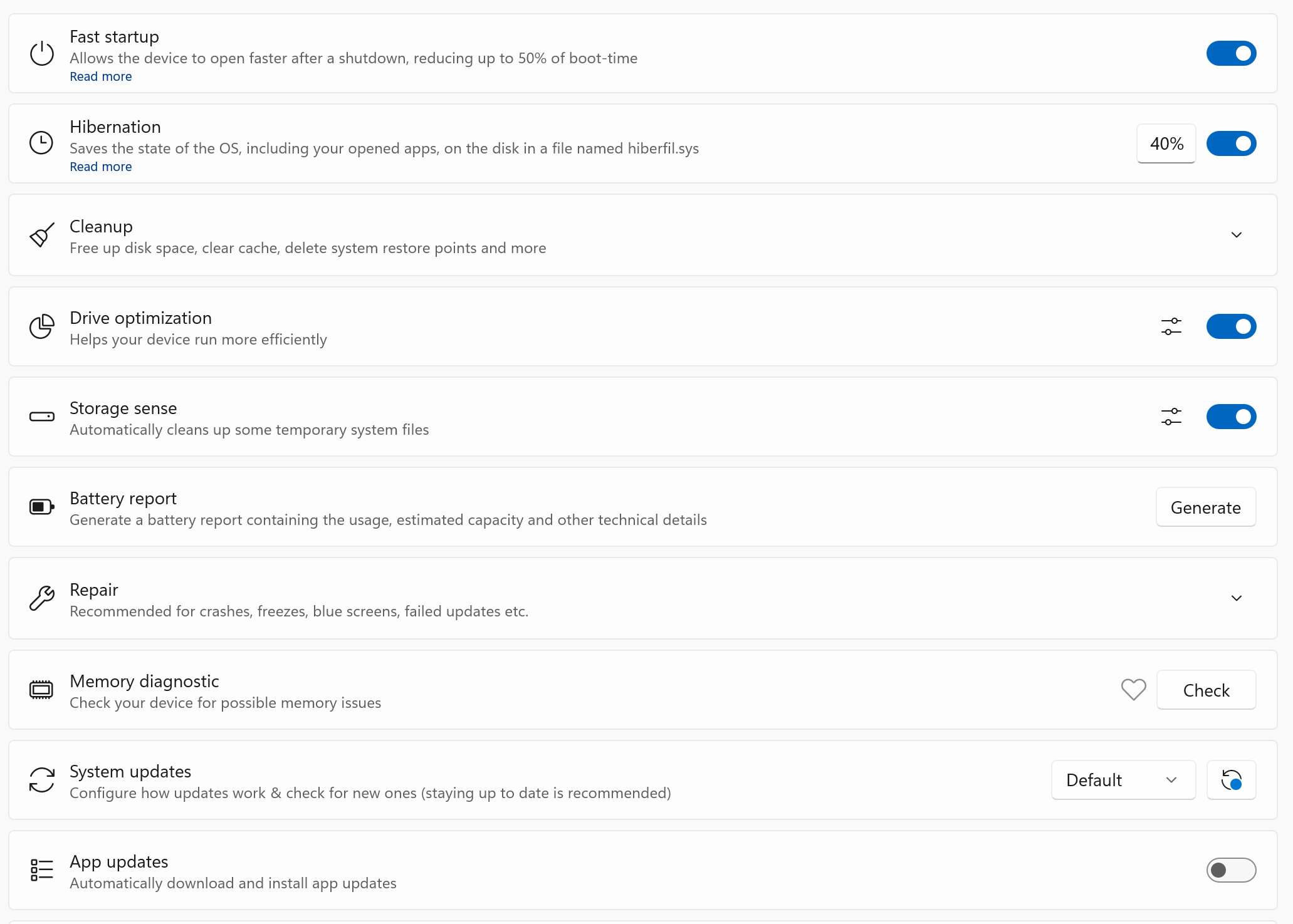This screenshot has width=1293, height=924.
Task: Toggle Storage sense off
Action: coord(1231,417)
